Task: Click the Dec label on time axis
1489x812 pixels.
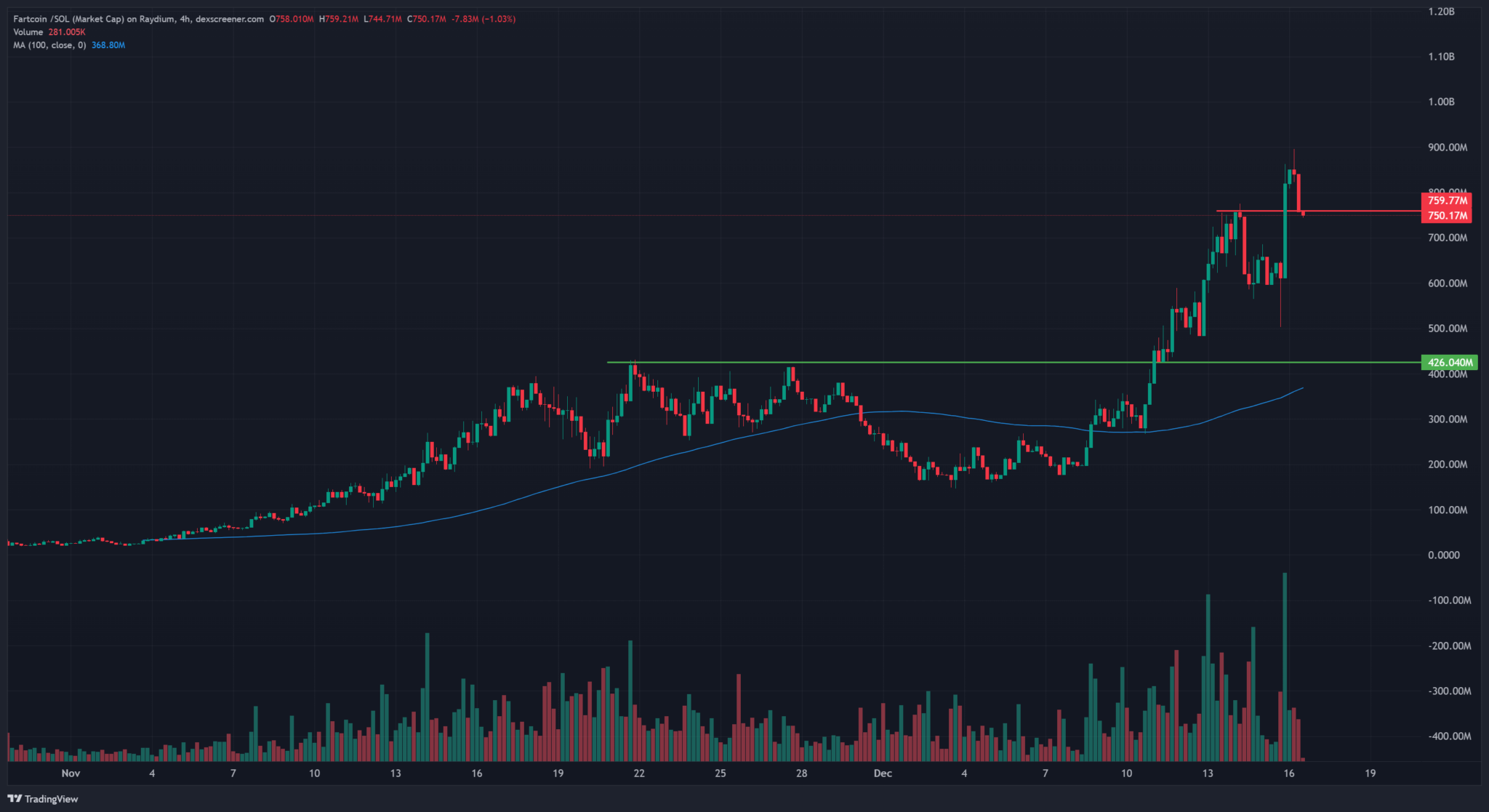Action: 883,773
